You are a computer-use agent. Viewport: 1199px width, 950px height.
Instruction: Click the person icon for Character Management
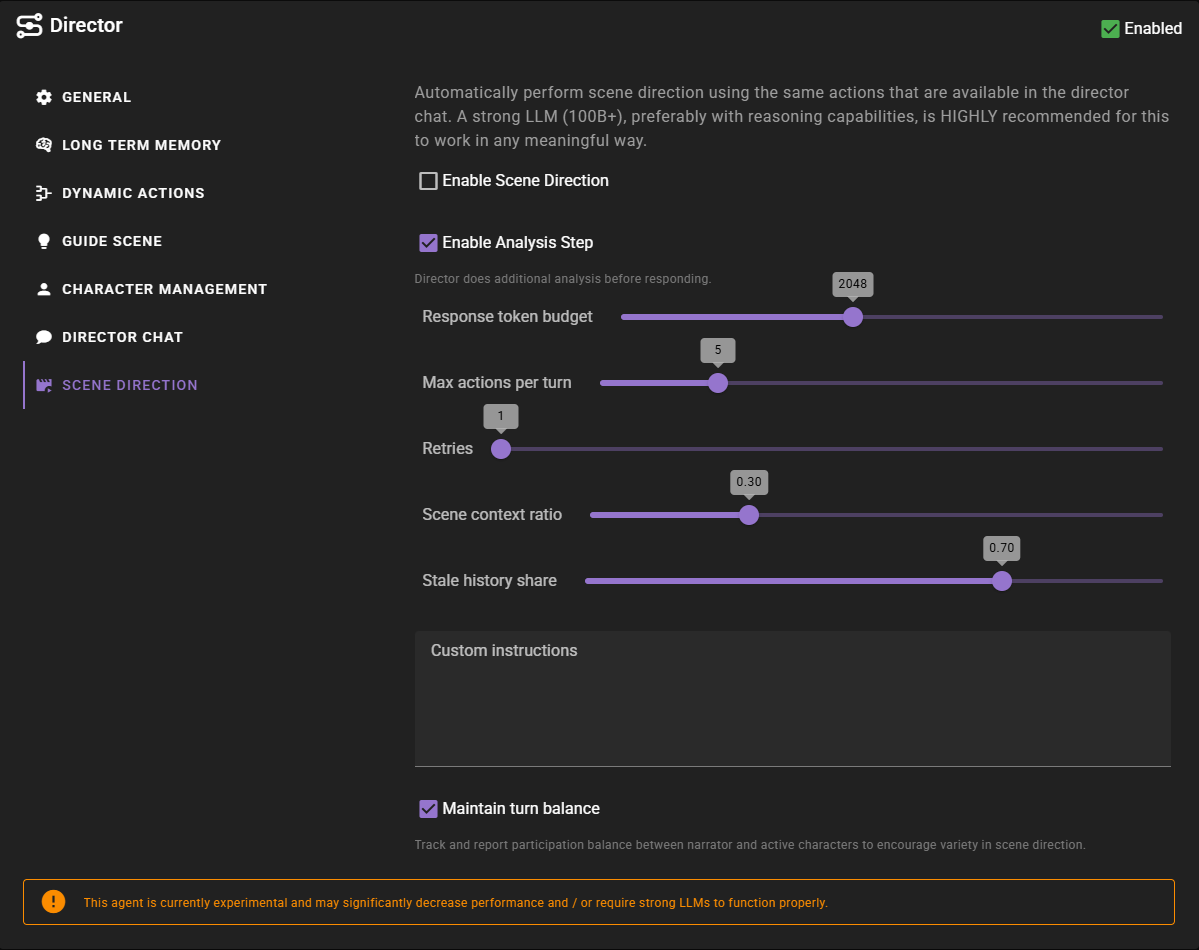[43, 289]
